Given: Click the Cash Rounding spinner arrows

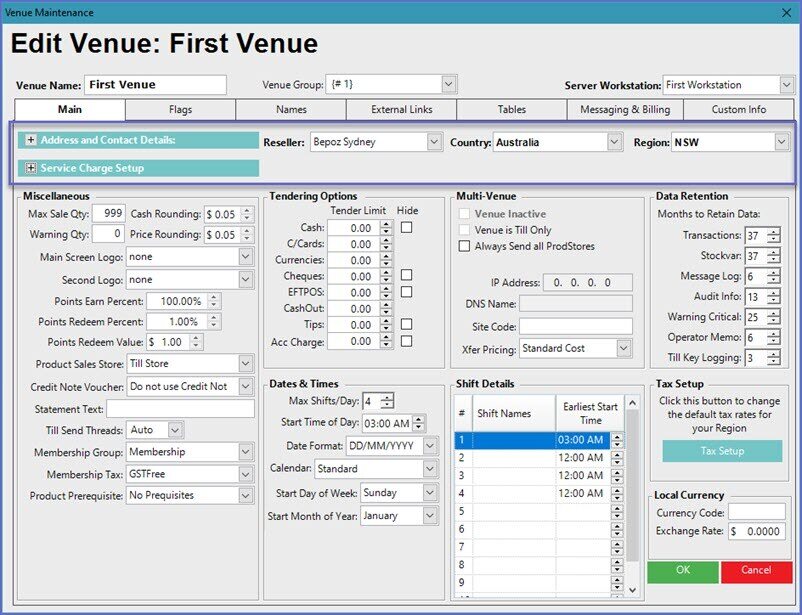Looking at the screenshot, I should click(x=247, y=214).
